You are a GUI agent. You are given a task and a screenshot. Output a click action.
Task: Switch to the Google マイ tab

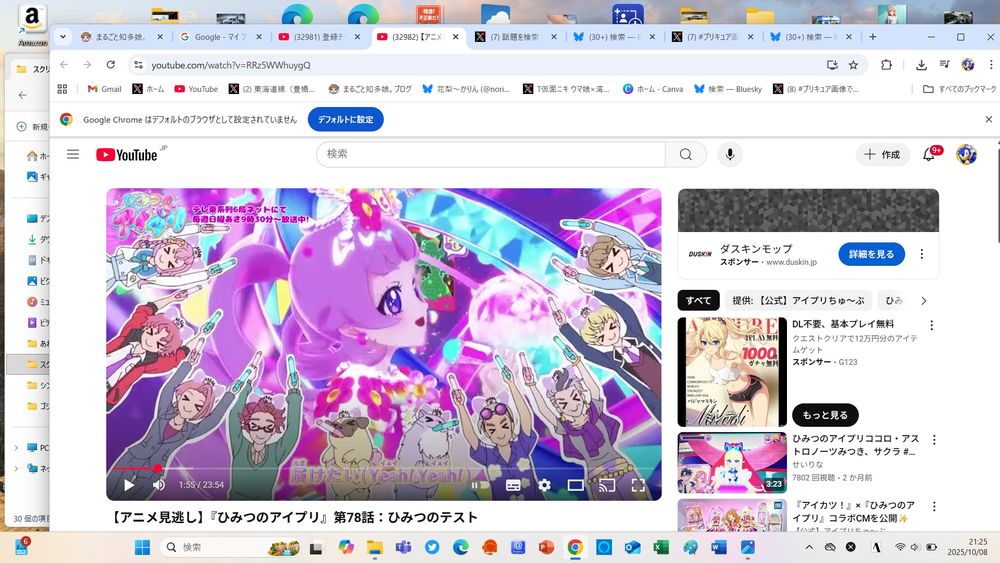(x=219, y=37)
